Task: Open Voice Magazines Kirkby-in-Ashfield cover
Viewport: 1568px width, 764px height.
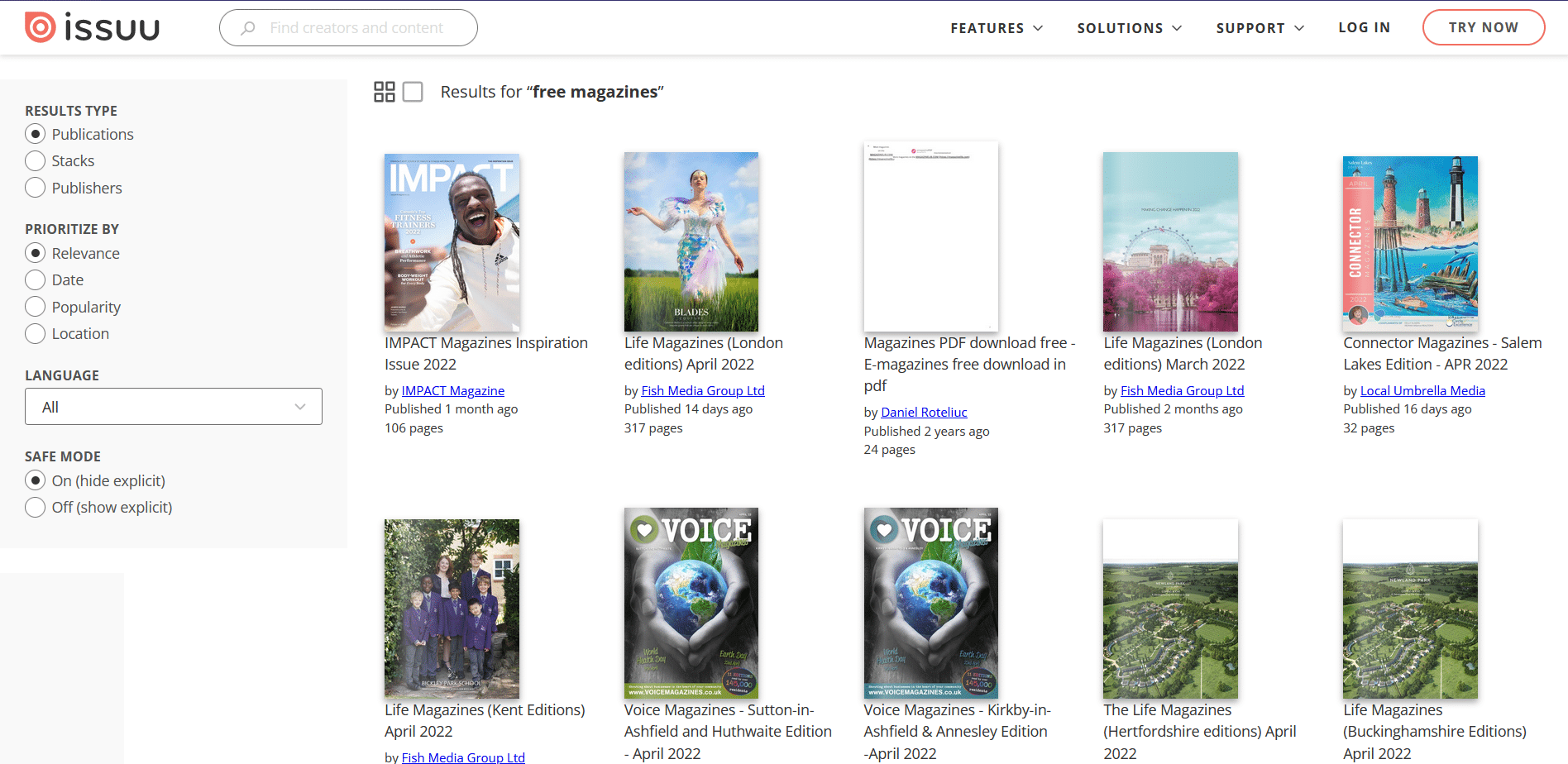Action: 931,603
